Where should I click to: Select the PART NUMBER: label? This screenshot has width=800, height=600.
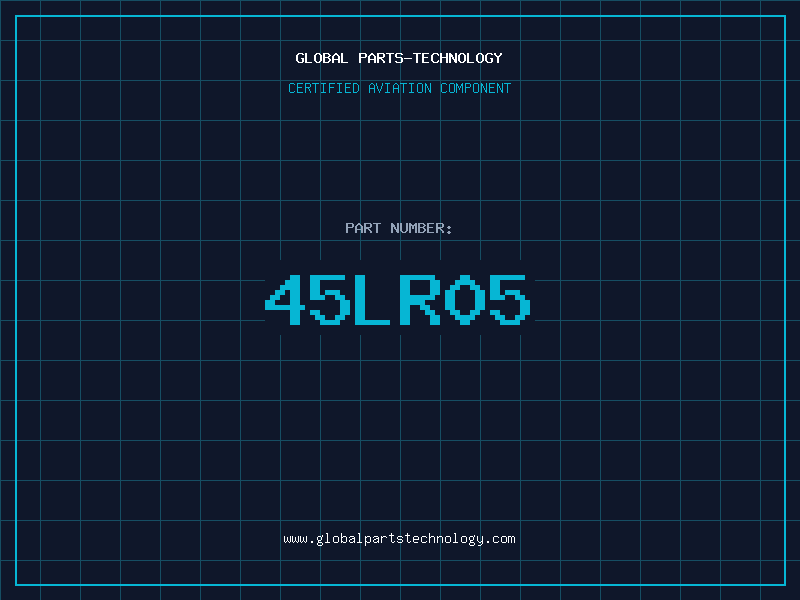click(x=399, y=228)
